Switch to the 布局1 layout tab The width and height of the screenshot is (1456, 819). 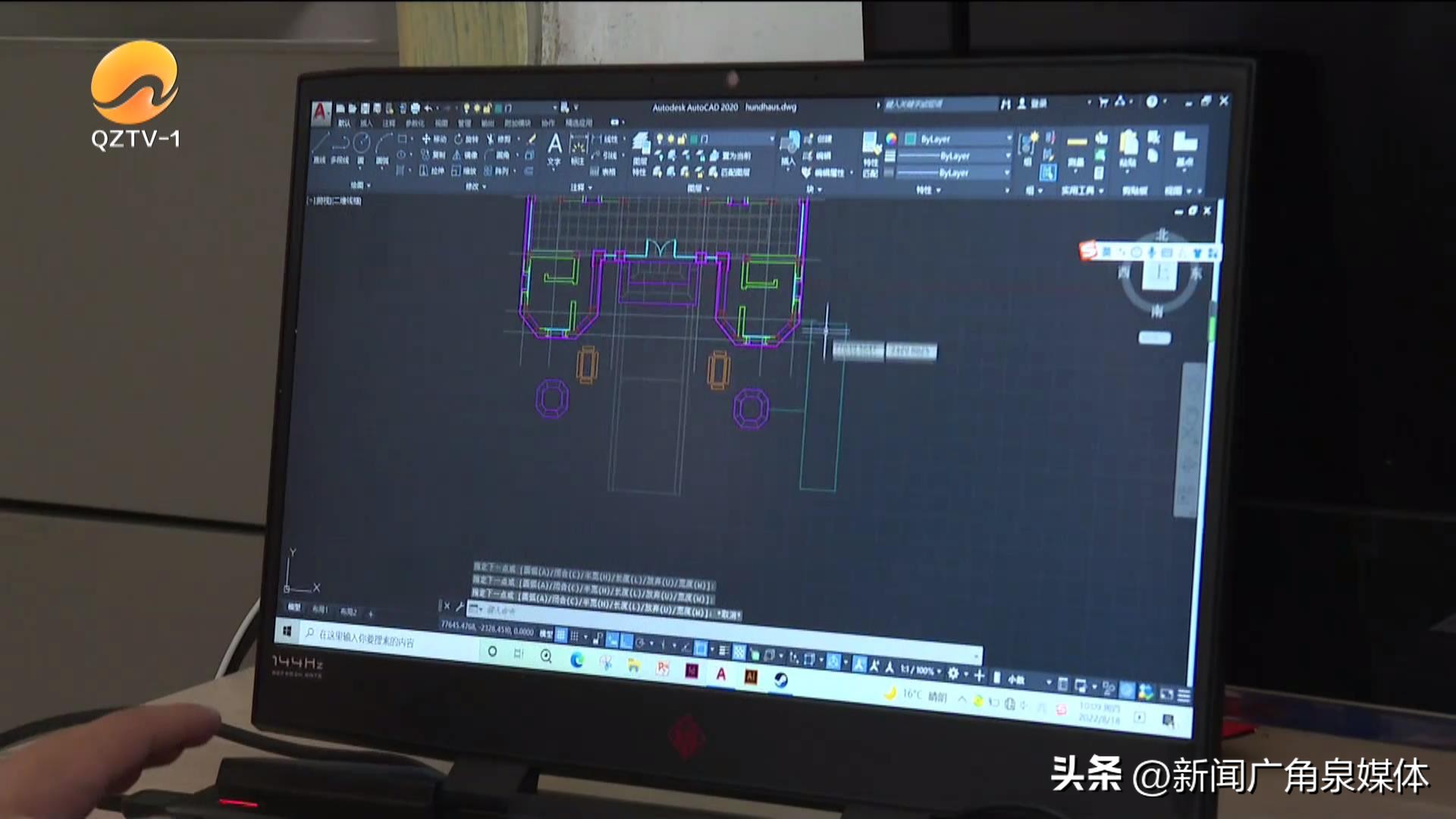320,610
